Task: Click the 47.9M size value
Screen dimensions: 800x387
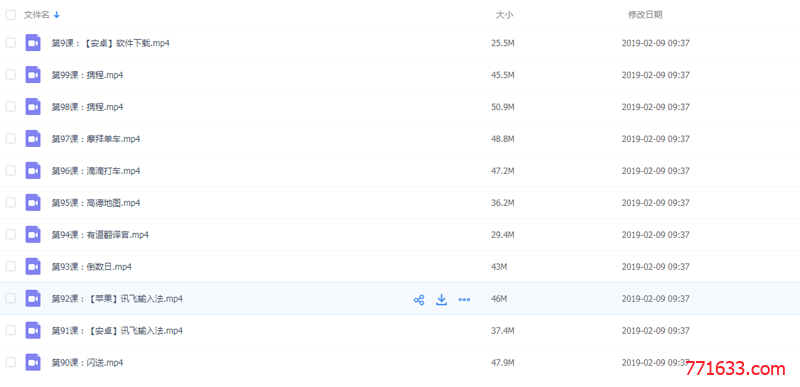Action: 503,363
